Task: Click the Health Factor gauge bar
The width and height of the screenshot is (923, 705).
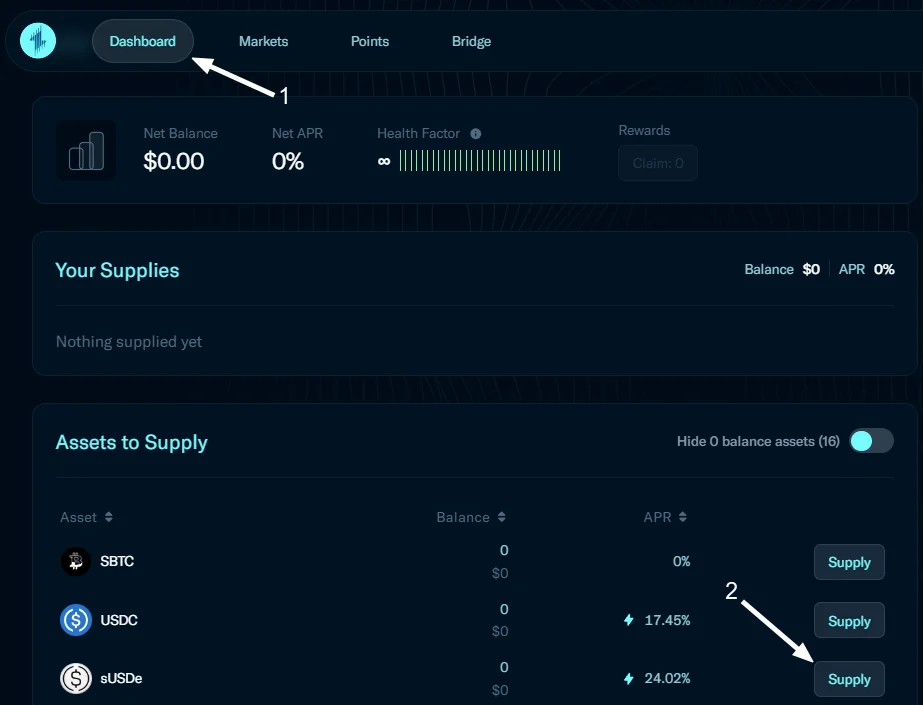Action: [x=480, y=161]
